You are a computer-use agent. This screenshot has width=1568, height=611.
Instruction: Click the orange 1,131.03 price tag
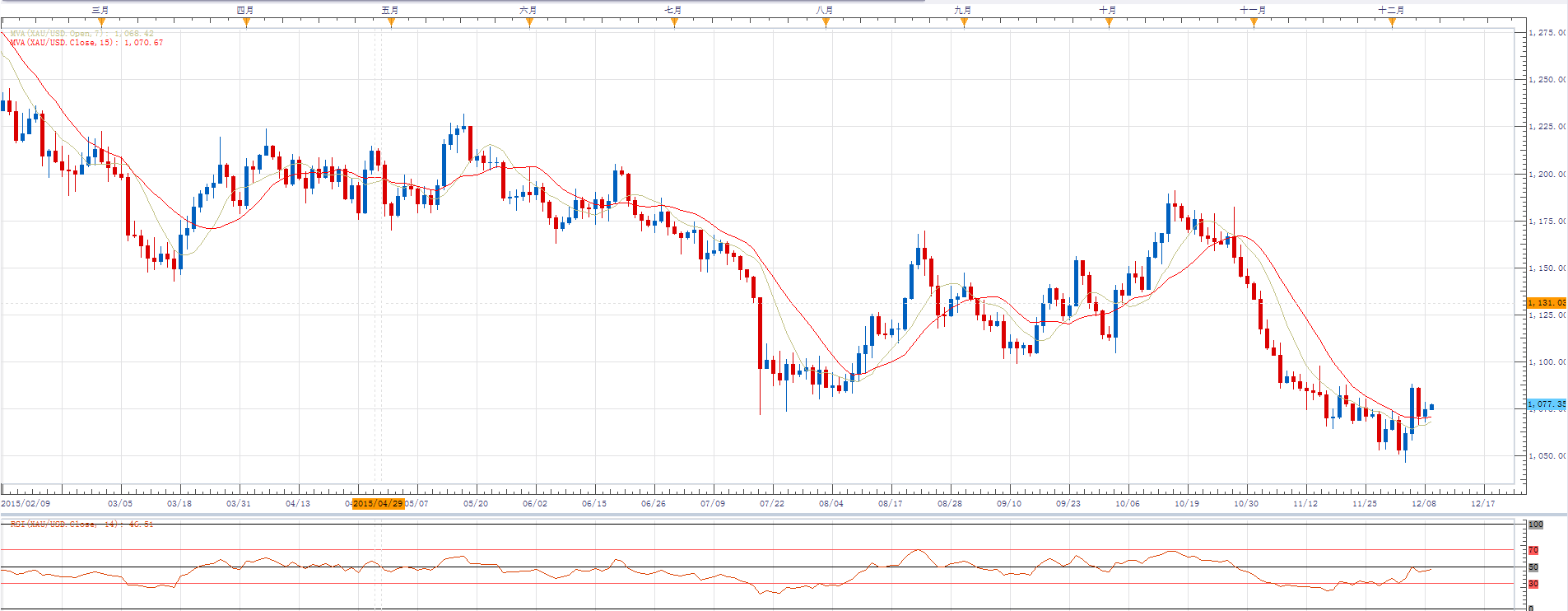pos(1546,303)
